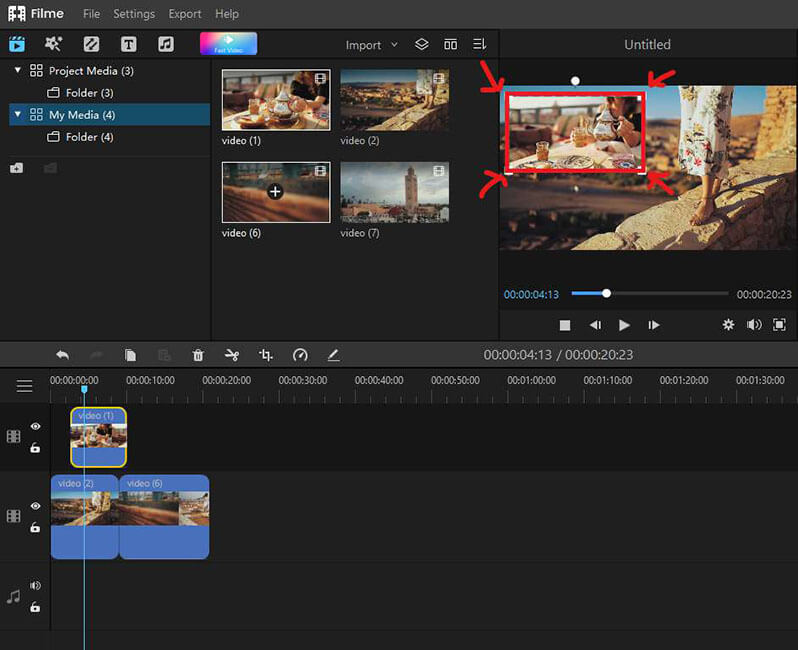This screenshot has width=798, height=650.
Task: Toggle lock on the audio track
Action: click(x=35, y=607)
